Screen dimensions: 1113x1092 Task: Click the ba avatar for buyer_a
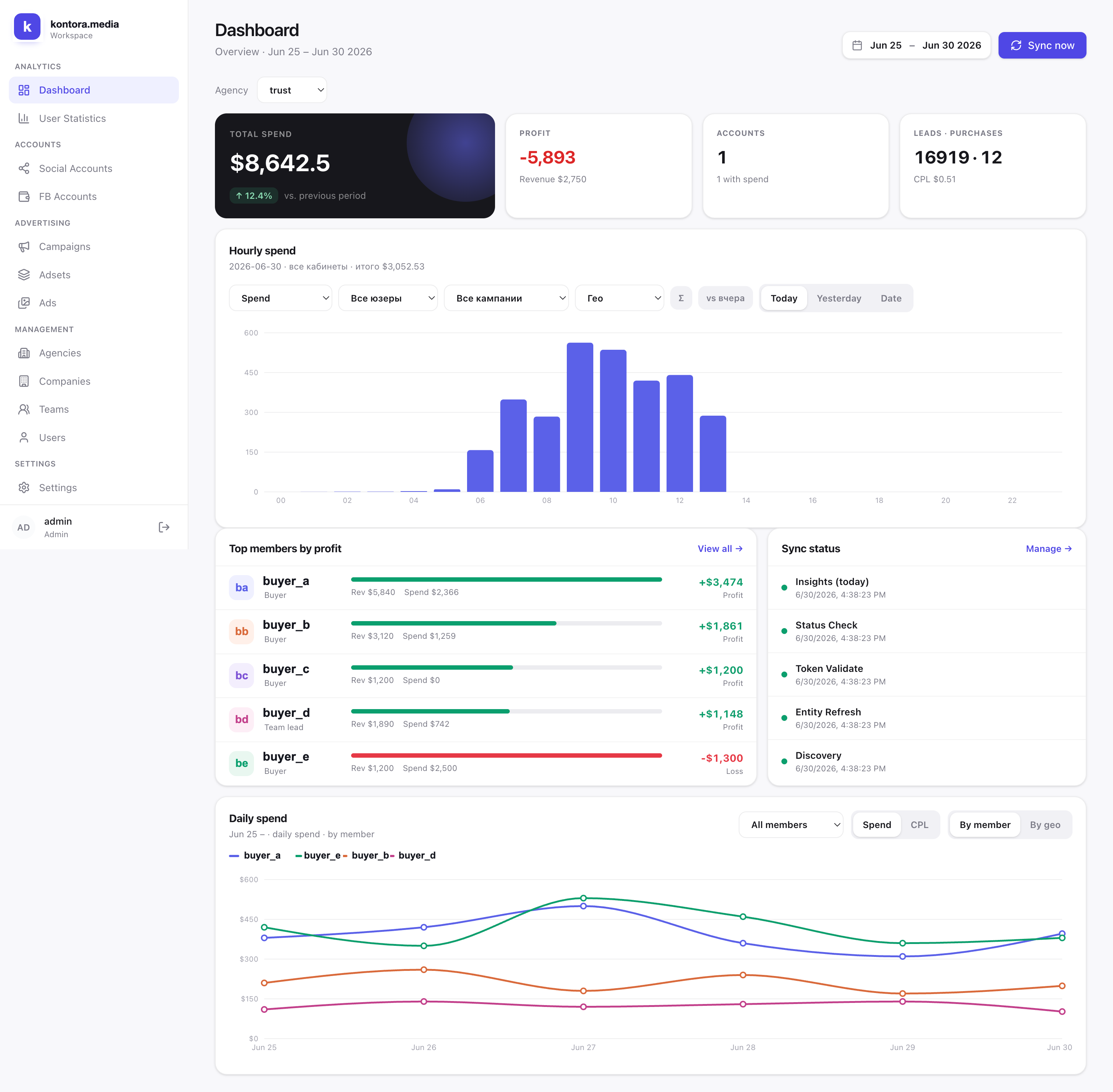[241, 587]
